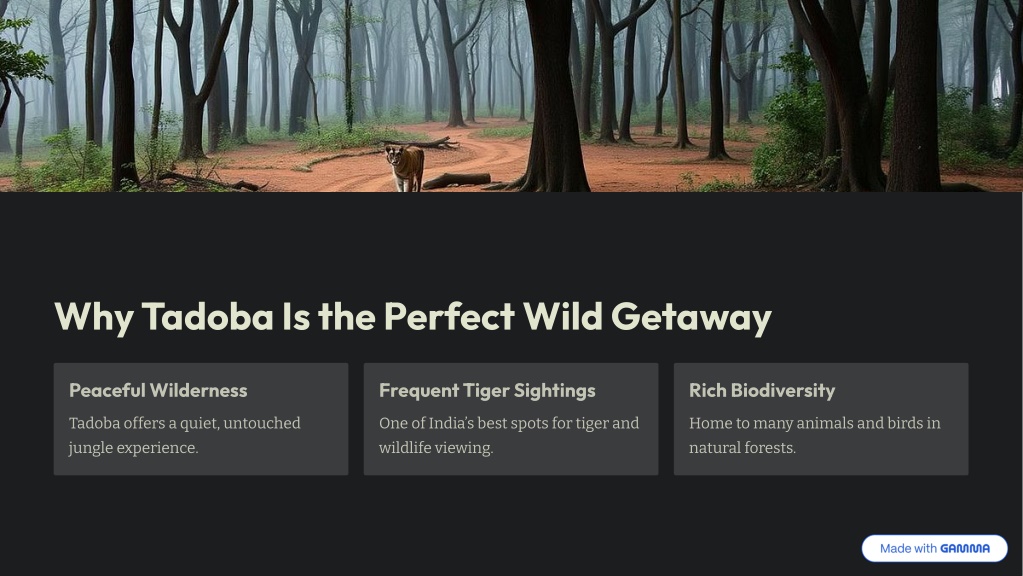Click the word 'Getaway' in the slide title
Screen dimensions: 1023x576
tap(692, 318)
